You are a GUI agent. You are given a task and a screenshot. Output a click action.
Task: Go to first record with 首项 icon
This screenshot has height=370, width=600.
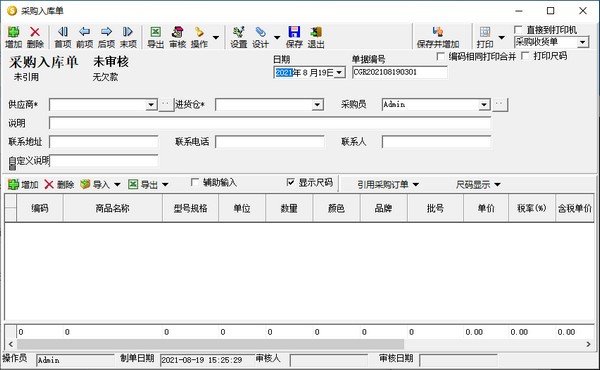[63, 37]
